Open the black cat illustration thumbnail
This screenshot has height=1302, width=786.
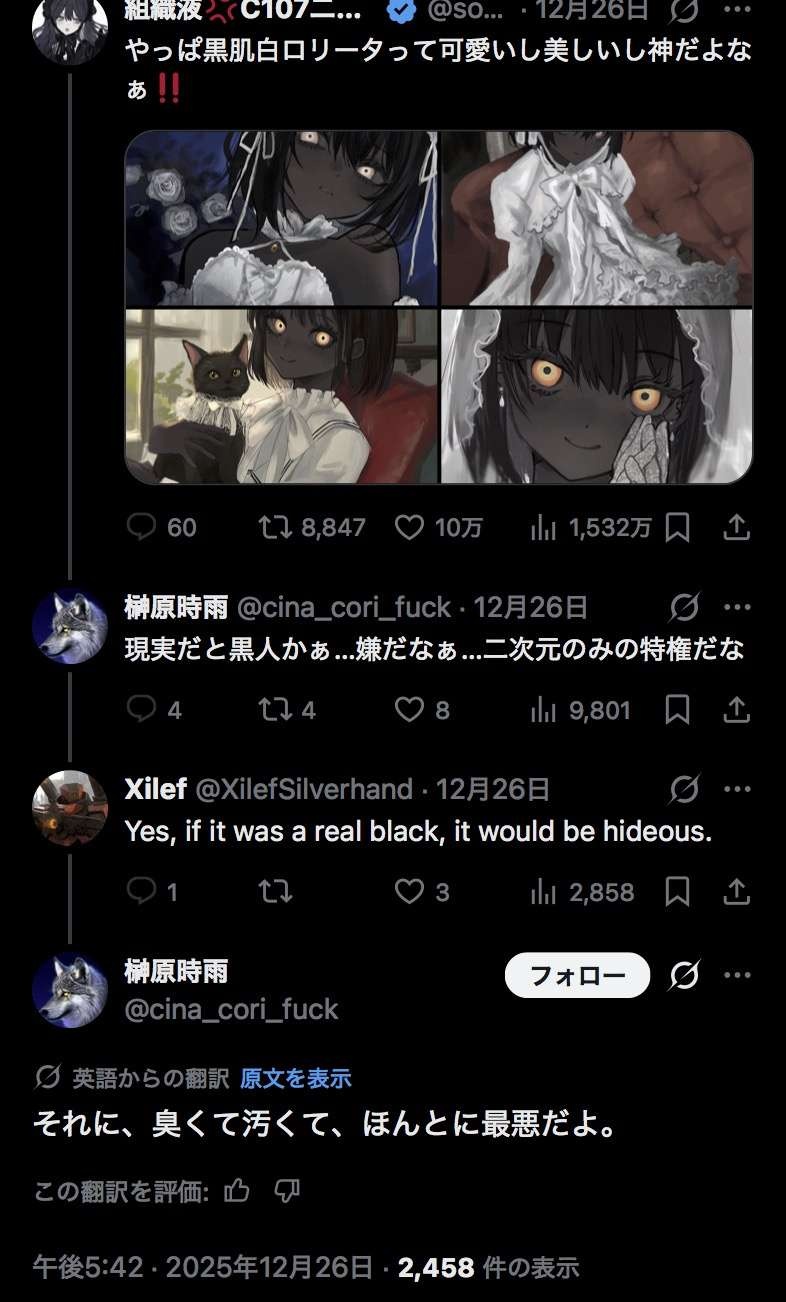point(282,396)
